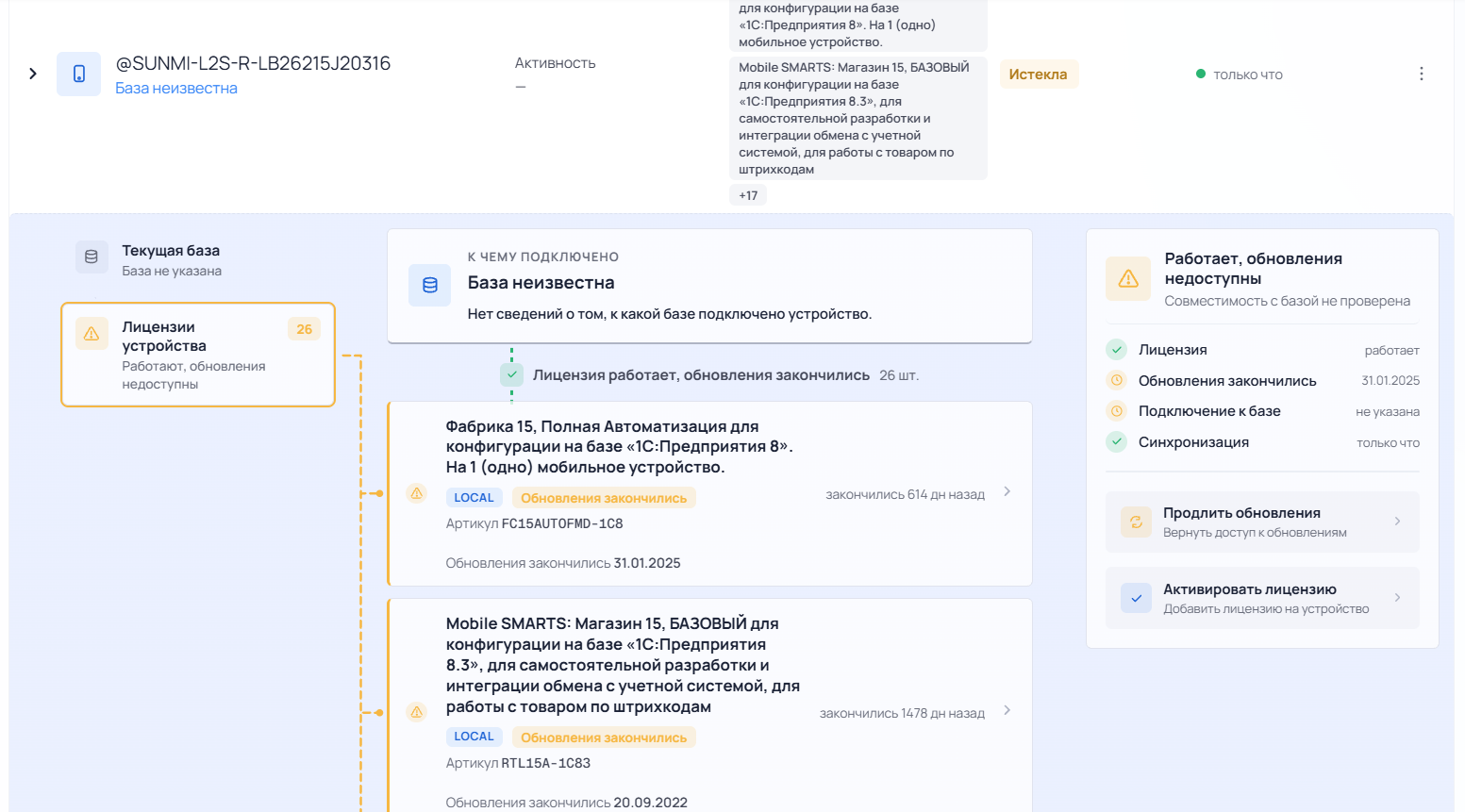
Task: Click the green checkmark beside «Лицензия работает»
Action: pyautogui.click(x=511, y=374)
